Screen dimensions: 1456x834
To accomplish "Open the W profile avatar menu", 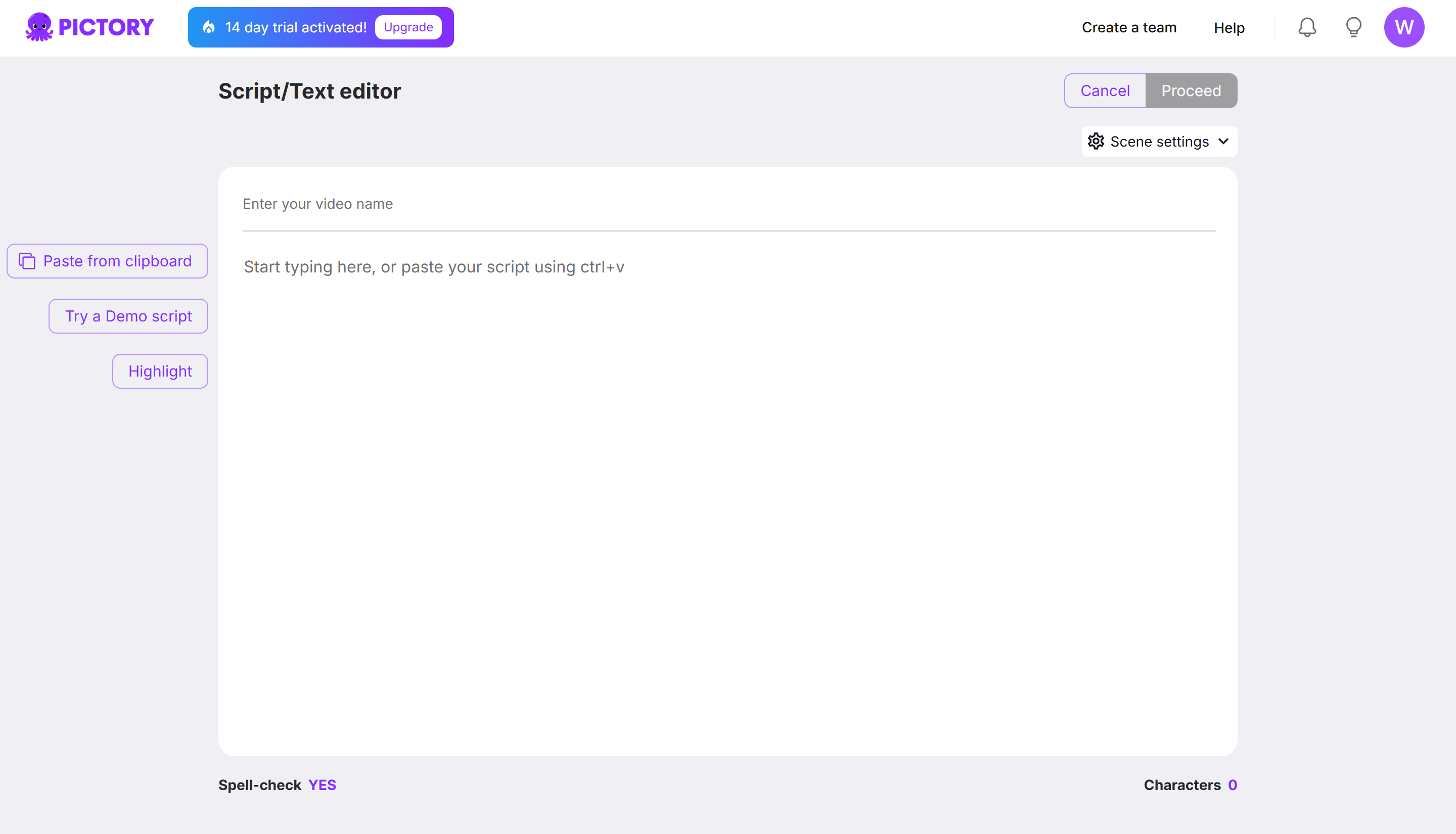I will 1404,27.
